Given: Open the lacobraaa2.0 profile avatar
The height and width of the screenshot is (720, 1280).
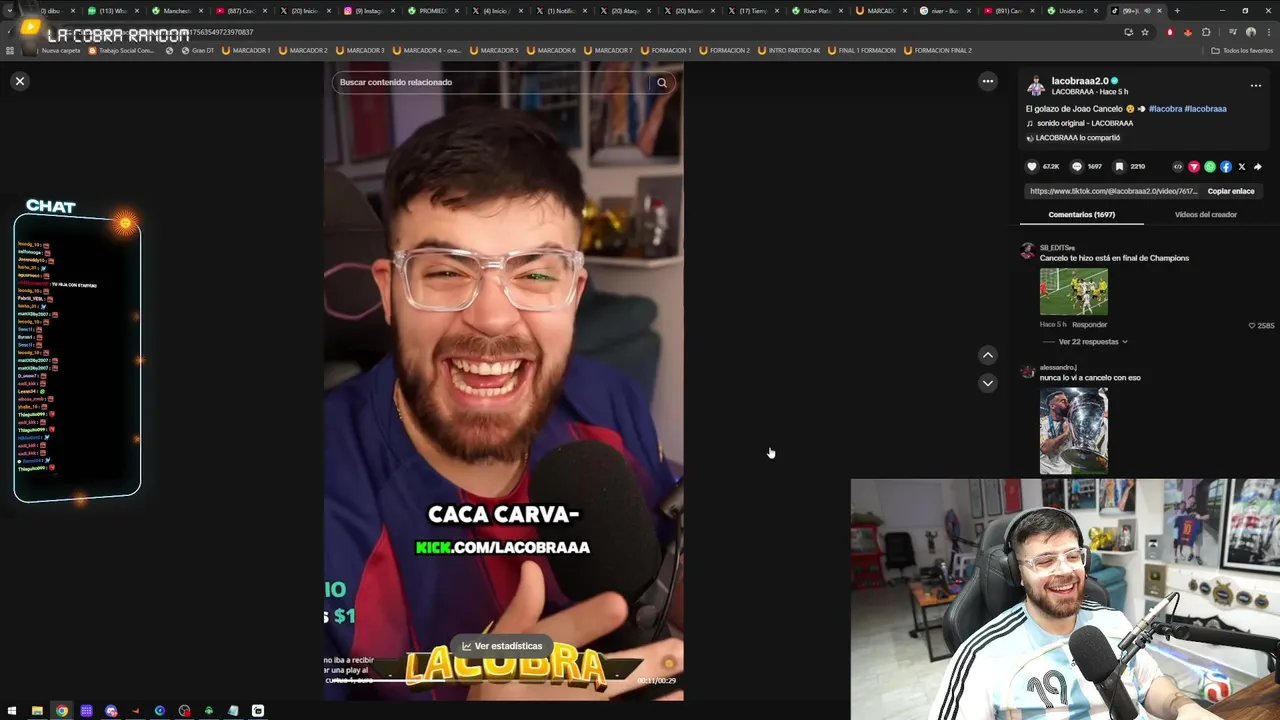Looking at the screenshot, I should [x=1036, y=86].
